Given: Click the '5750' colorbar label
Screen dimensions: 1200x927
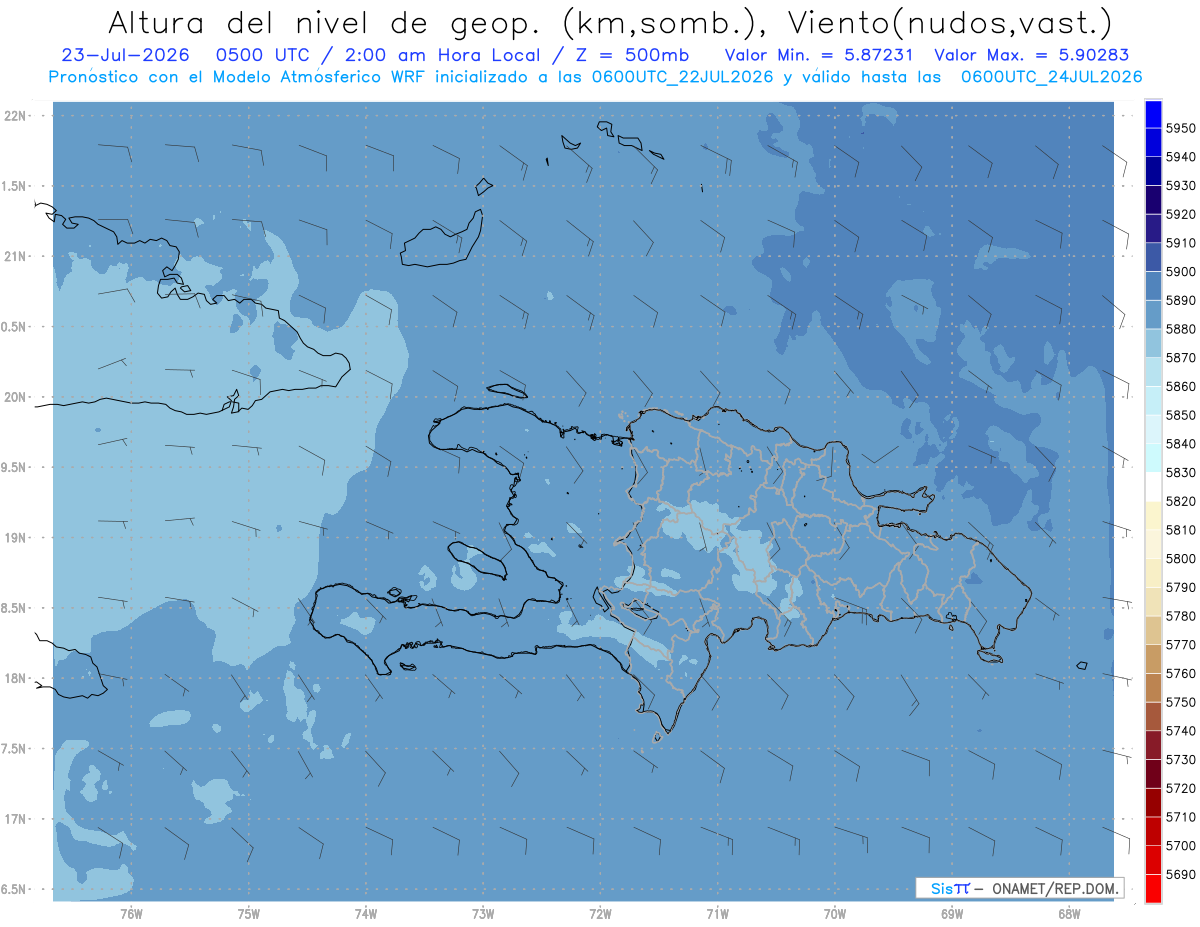Looking at the screenshot, I should 1180,702.
